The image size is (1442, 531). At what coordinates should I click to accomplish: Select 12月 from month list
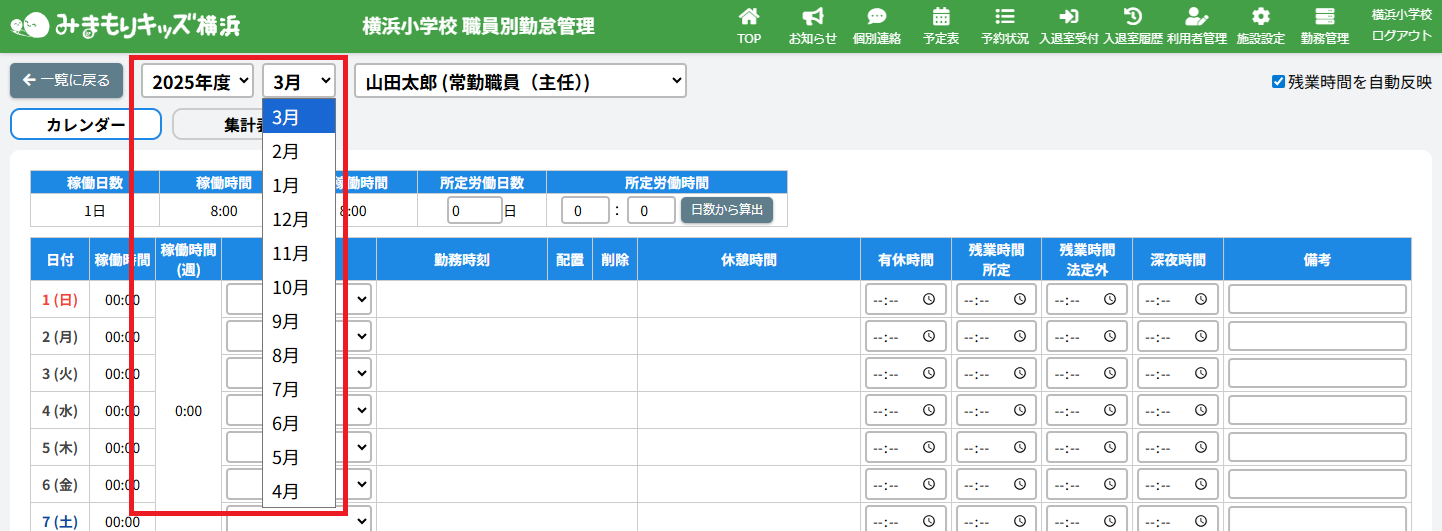point(291,220)
